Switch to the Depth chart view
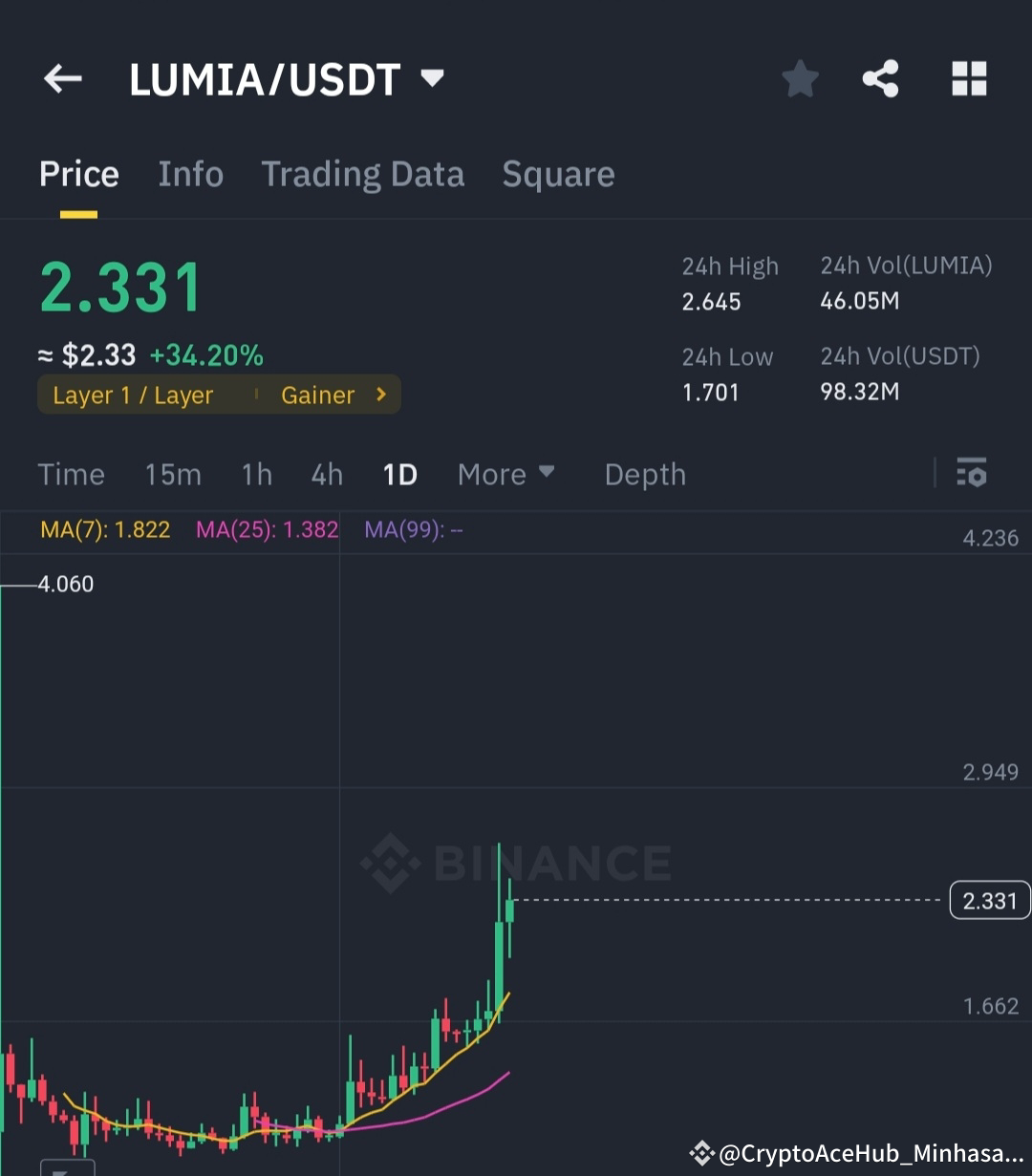Image resolution: width=1032 pixels, height=1176 pixels. click(x=645, y=475)
